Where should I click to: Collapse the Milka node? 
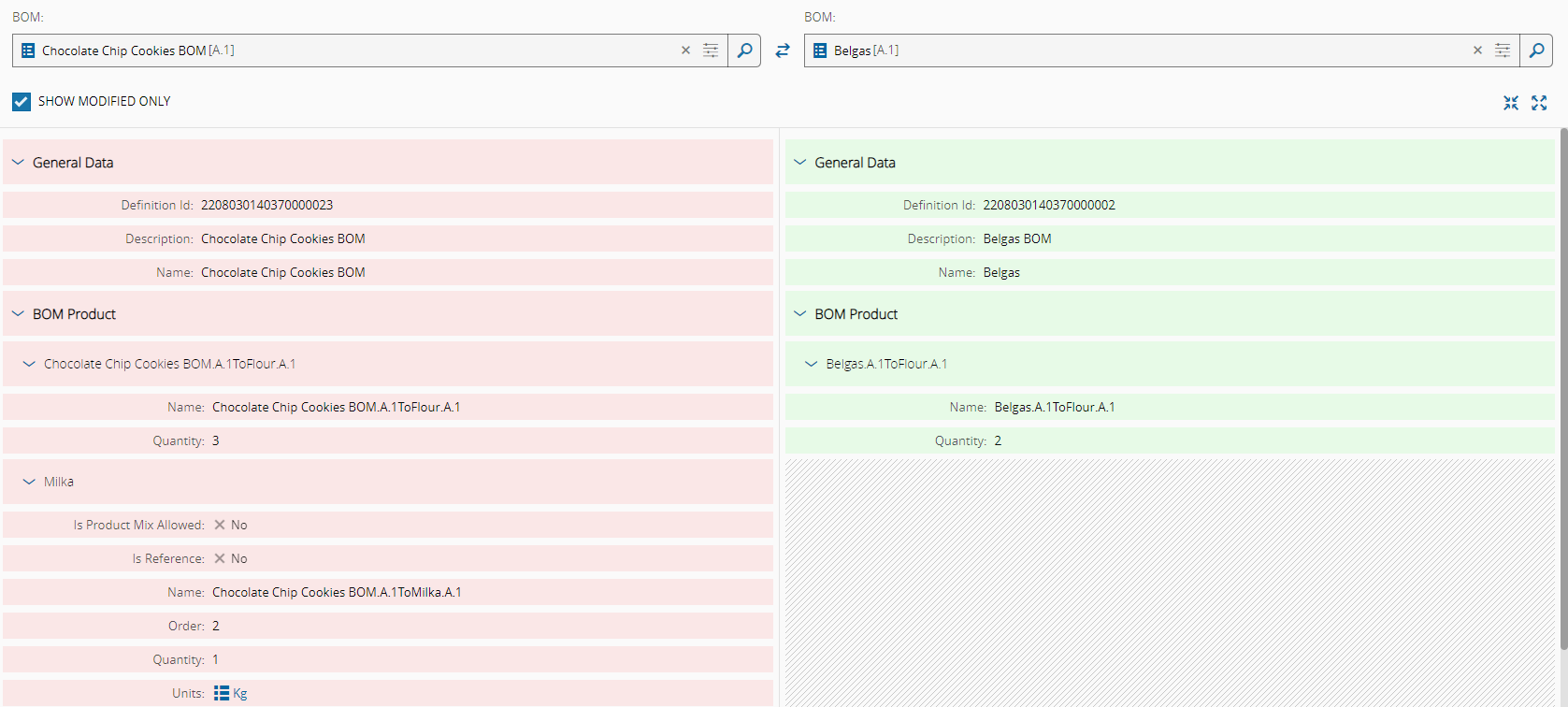point(29,482)
